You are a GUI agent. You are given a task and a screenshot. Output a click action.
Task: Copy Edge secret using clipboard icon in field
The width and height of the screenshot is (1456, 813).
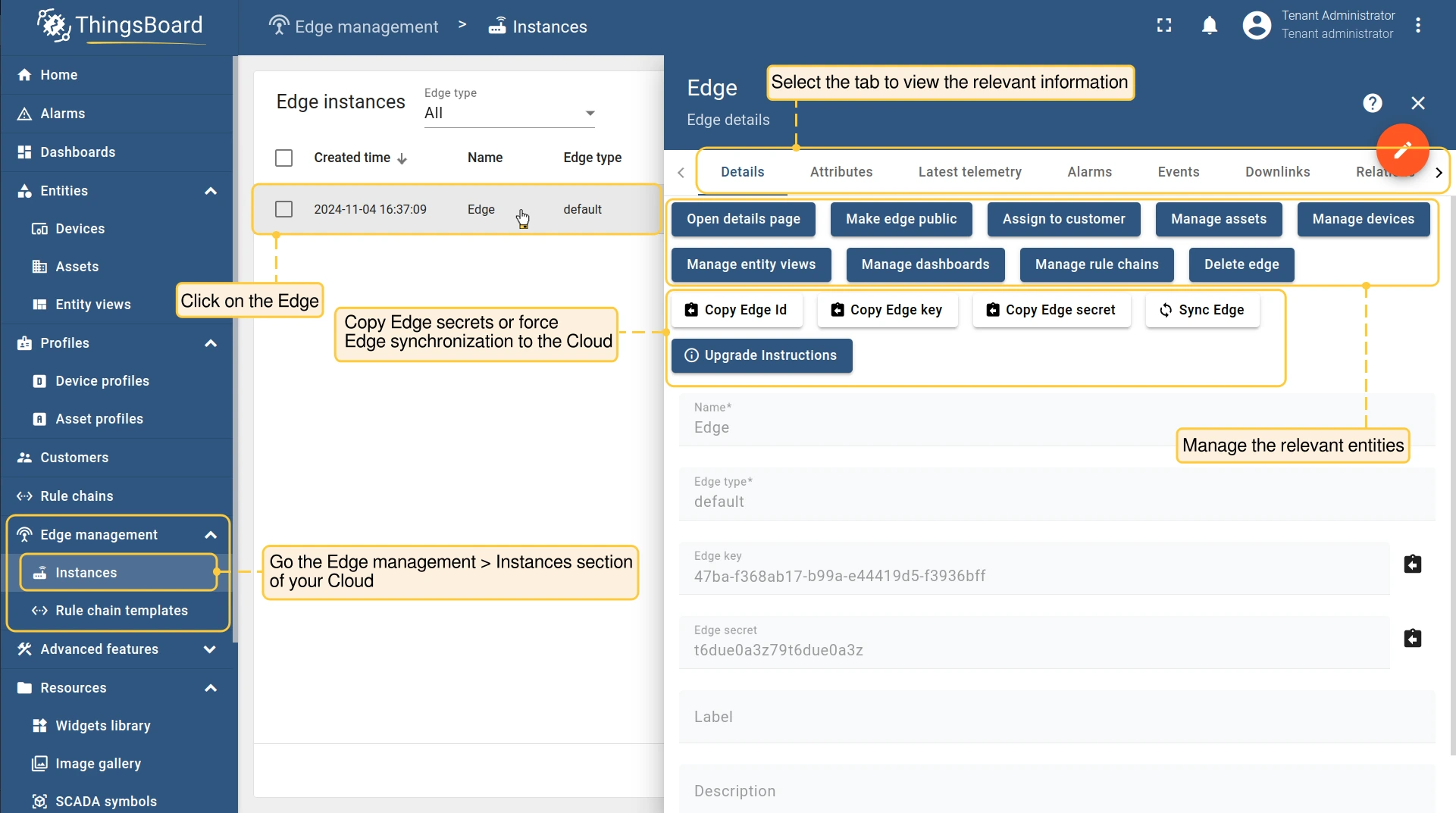[x=1412, y=639]
